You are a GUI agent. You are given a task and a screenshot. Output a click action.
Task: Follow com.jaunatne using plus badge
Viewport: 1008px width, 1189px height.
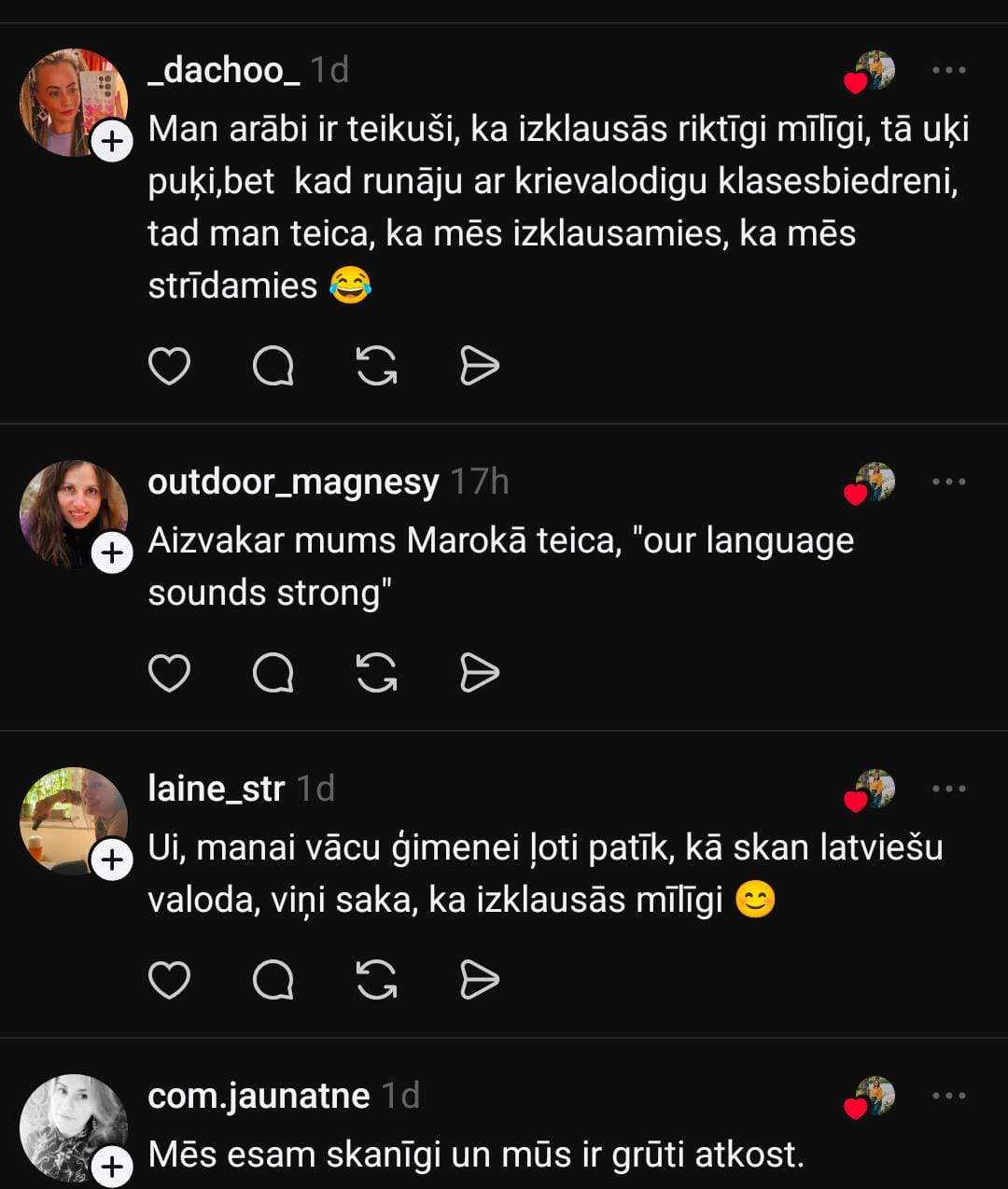point(112,1166)
